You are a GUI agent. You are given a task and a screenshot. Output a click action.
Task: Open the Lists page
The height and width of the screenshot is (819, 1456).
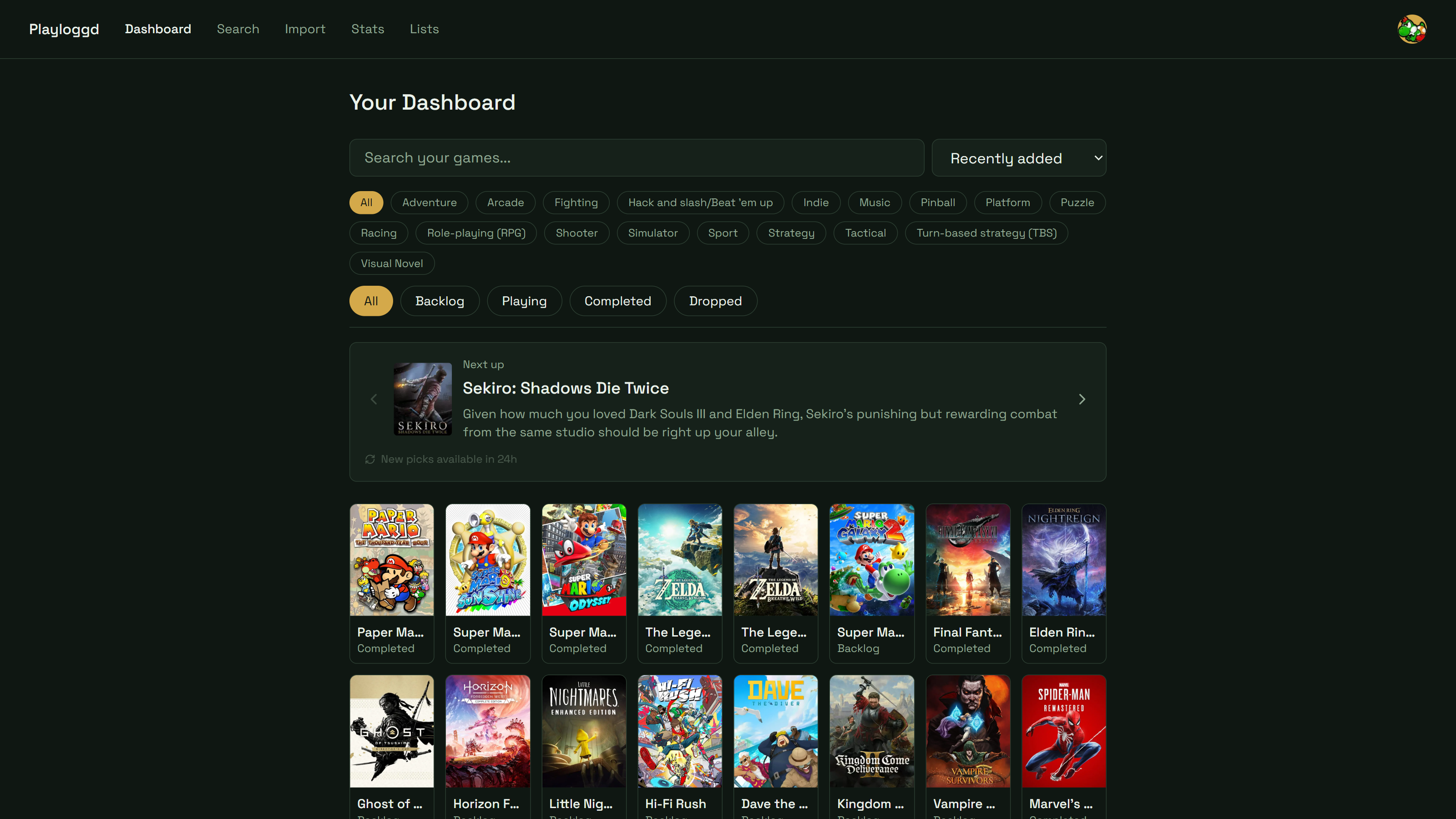[424, 29]
